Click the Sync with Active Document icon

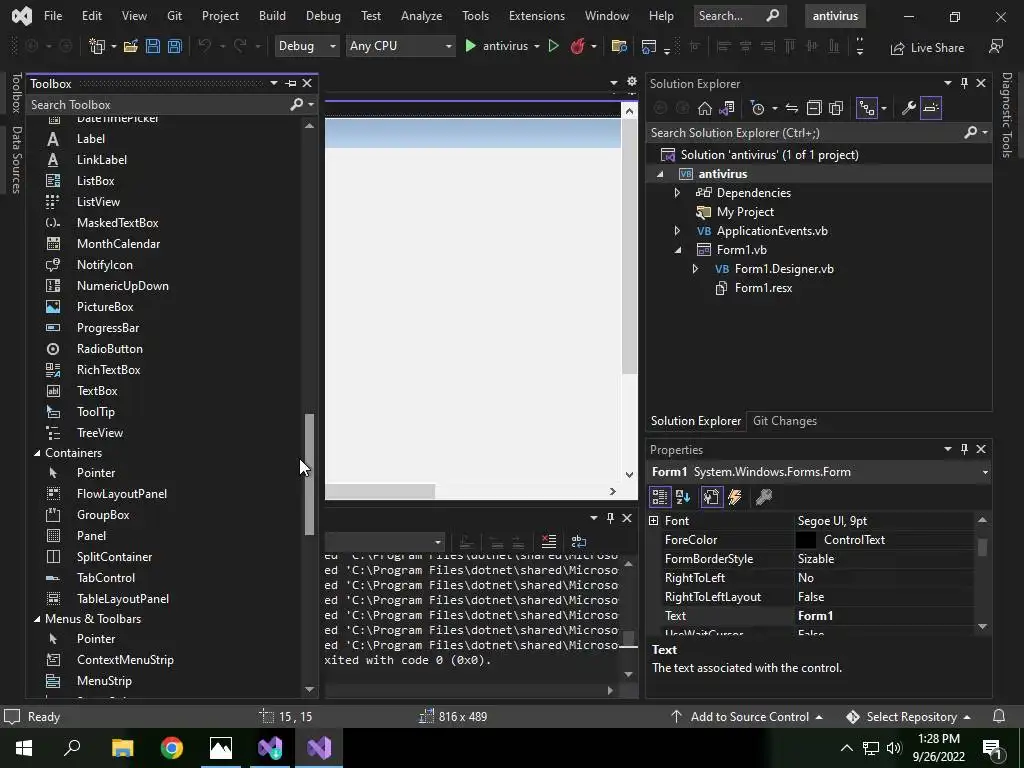[792, 108]
